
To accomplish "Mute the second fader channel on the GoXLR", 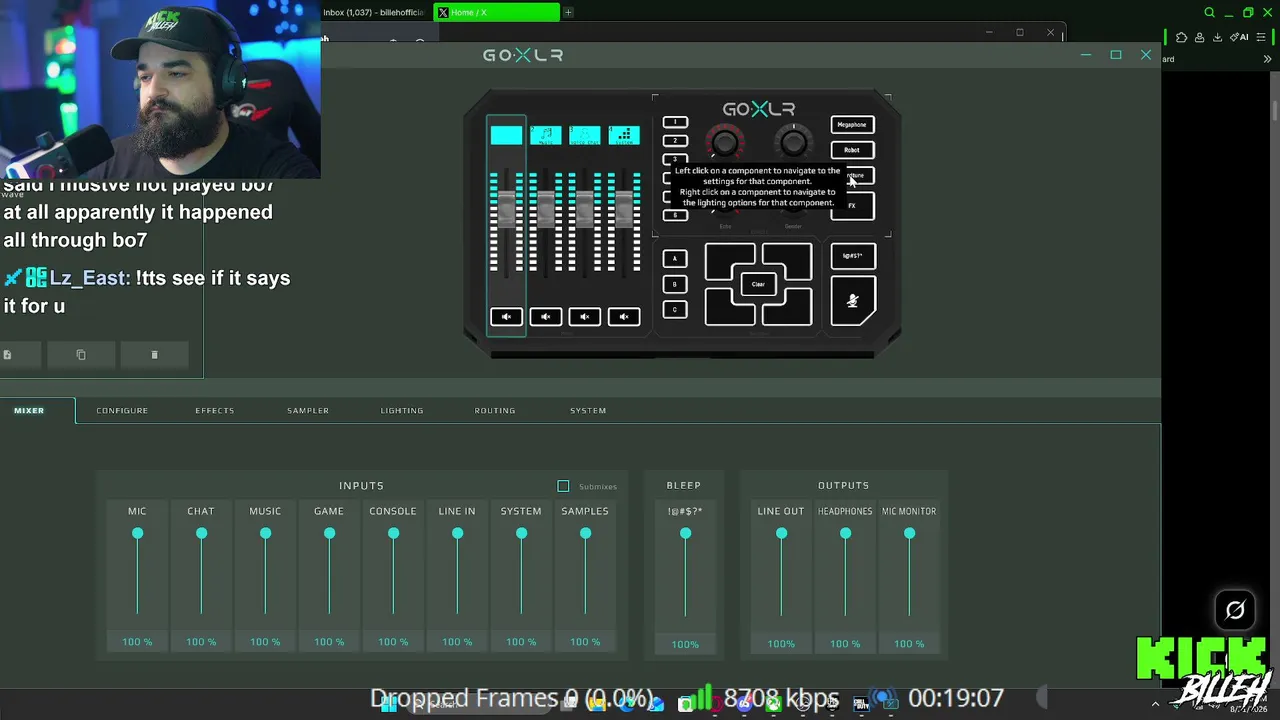I will point(545,317).
